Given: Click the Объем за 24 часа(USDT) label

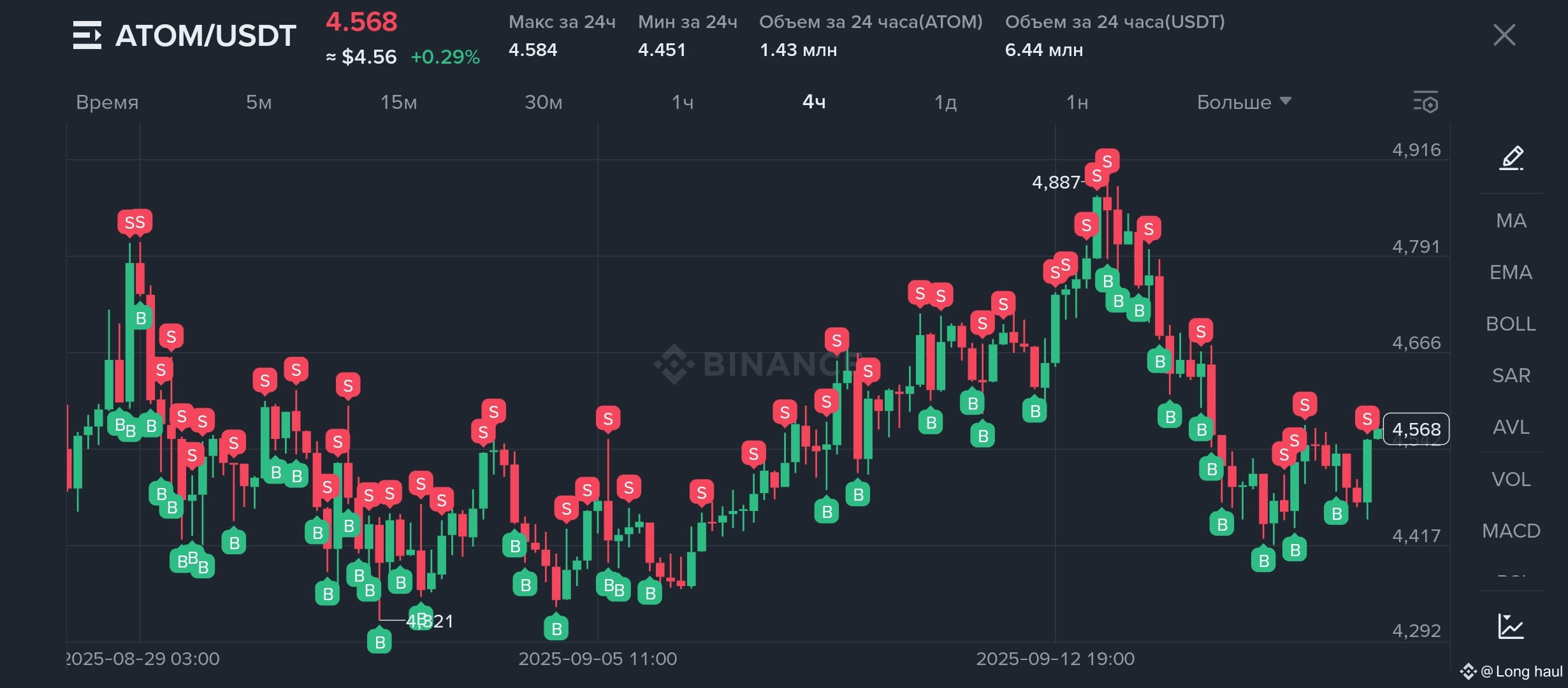Looking at the screenshot, I should click(1115, 22).
